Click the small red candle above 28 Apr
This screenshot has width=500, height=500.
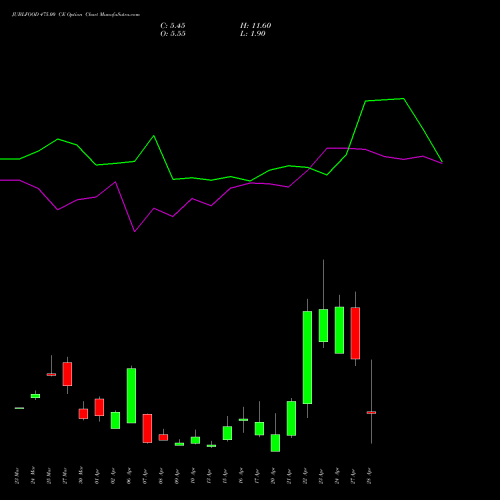(x=371, y=412)
